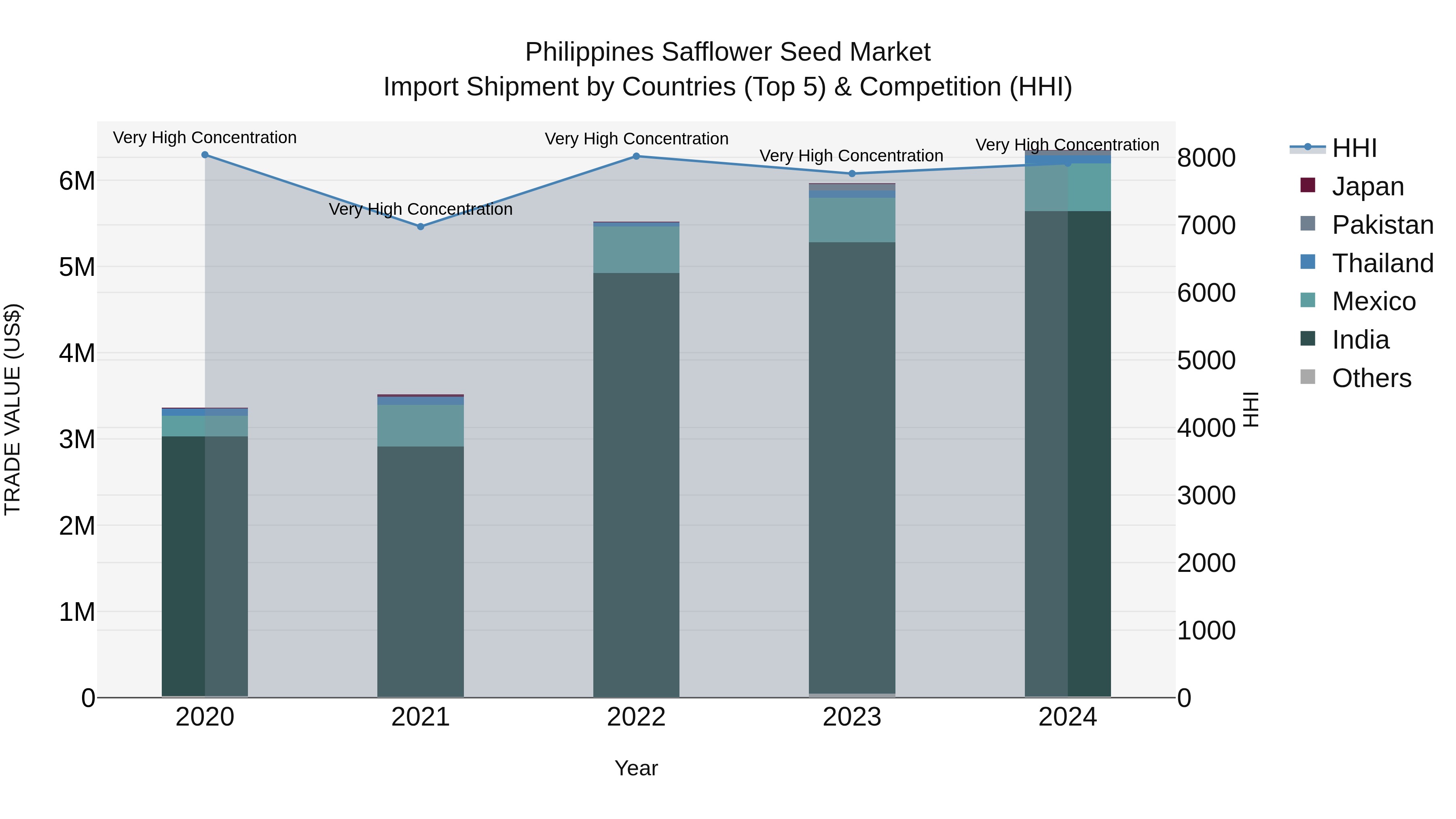This screenshot has height=819, width=1456.
Task: Click the 6M tick on trade value axis
Action: tap(77, 182)
